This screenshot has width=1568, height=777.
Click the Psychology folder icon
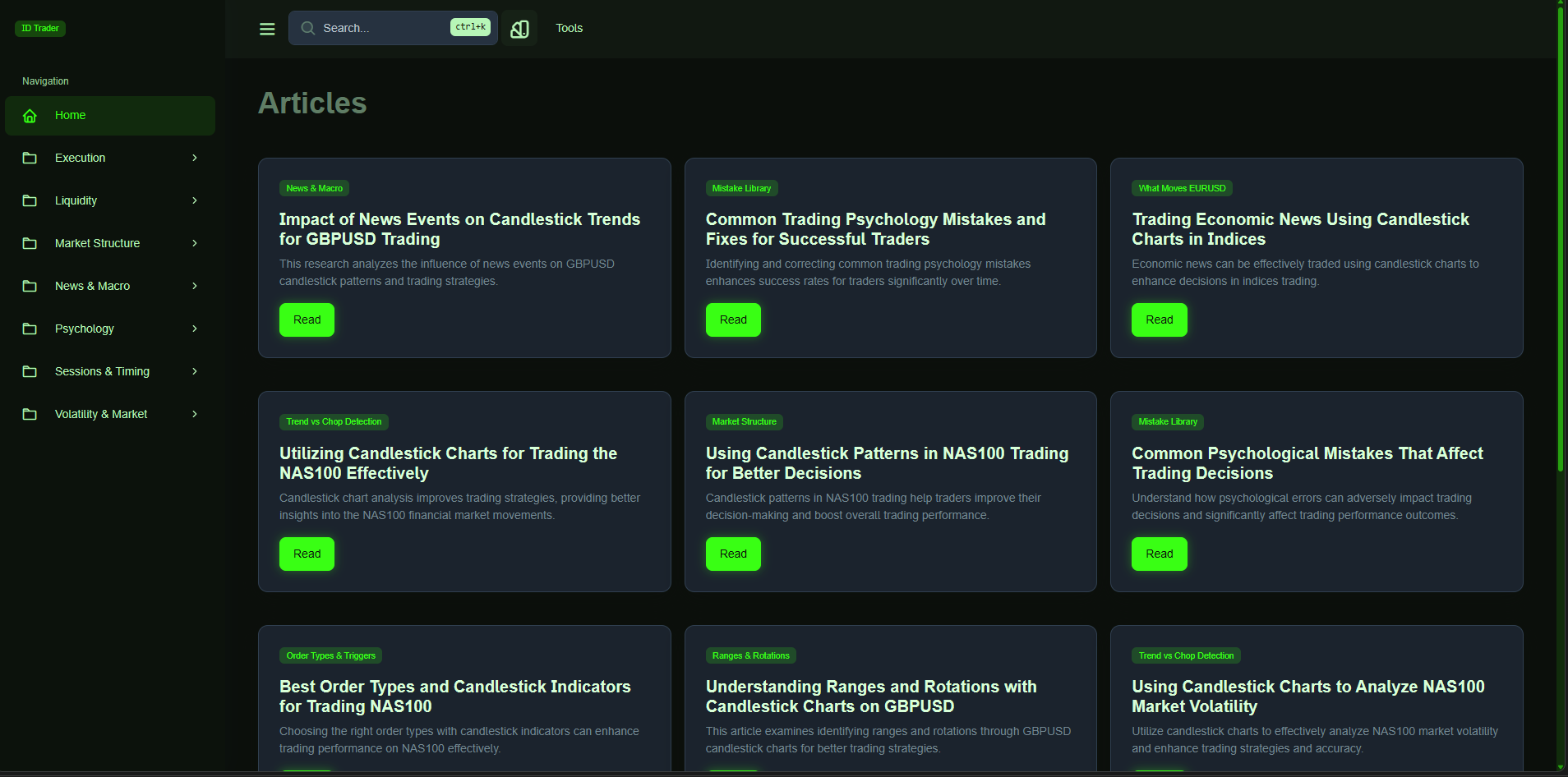[30, 329]
